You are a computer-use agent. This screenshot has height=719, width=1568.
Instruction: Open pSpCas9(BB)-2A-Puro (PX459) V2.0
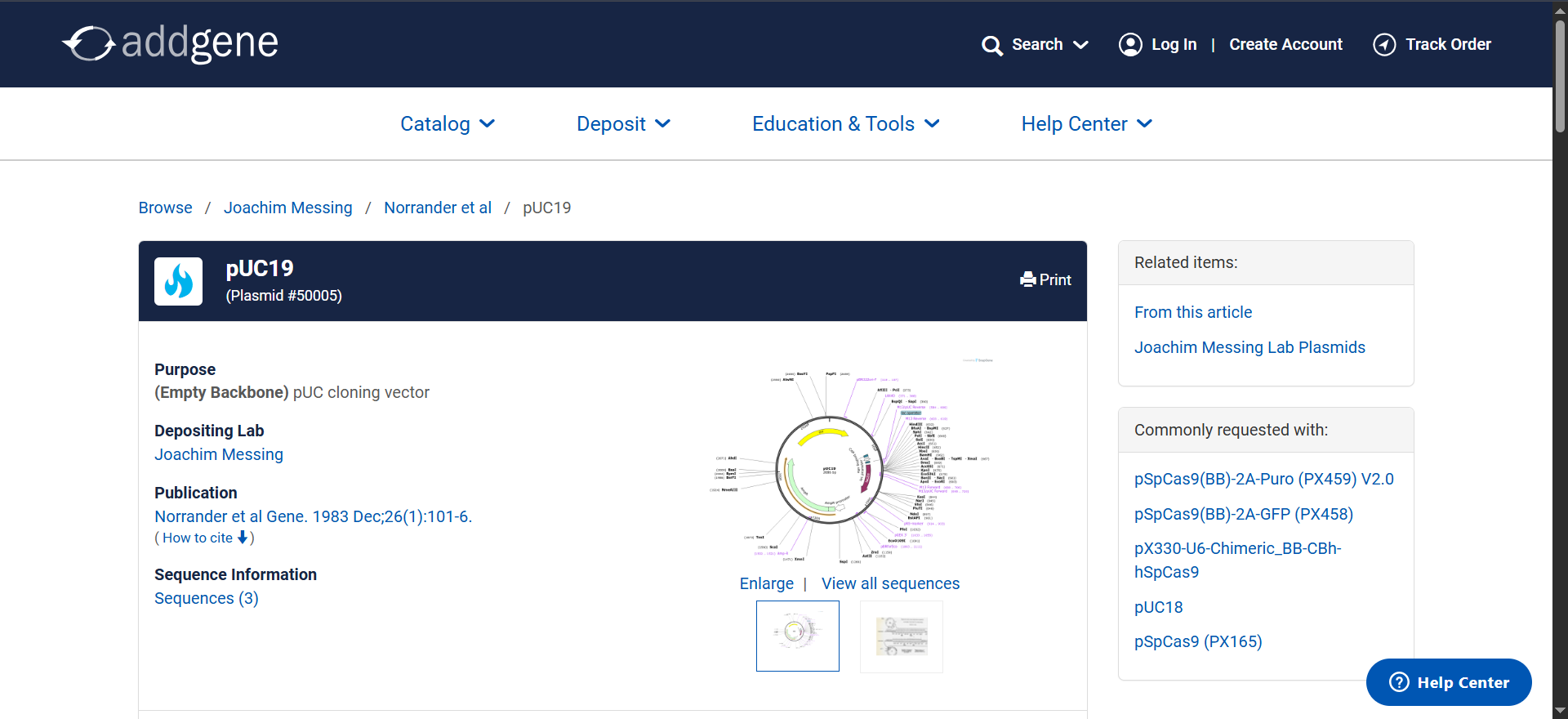1264,479
